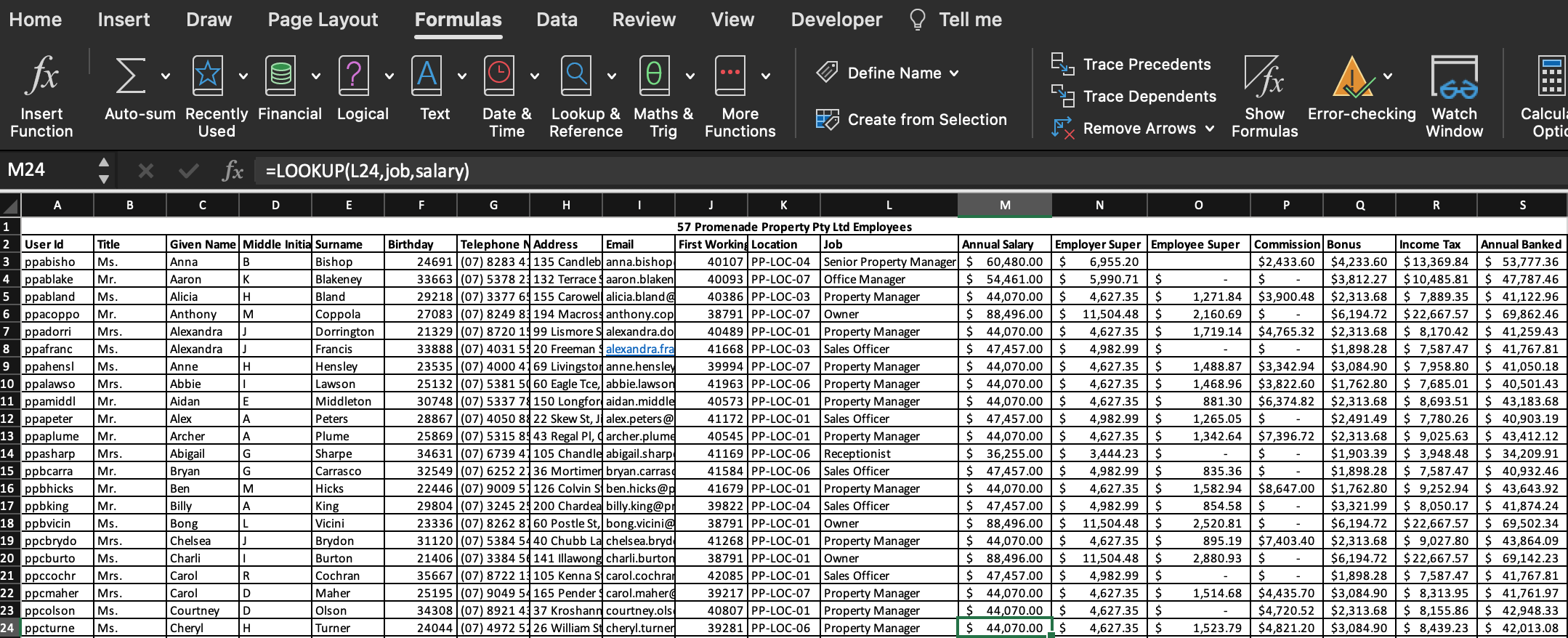1568x638 pixels.
Task: Open the Draw tab
Action: pos(209,20)
